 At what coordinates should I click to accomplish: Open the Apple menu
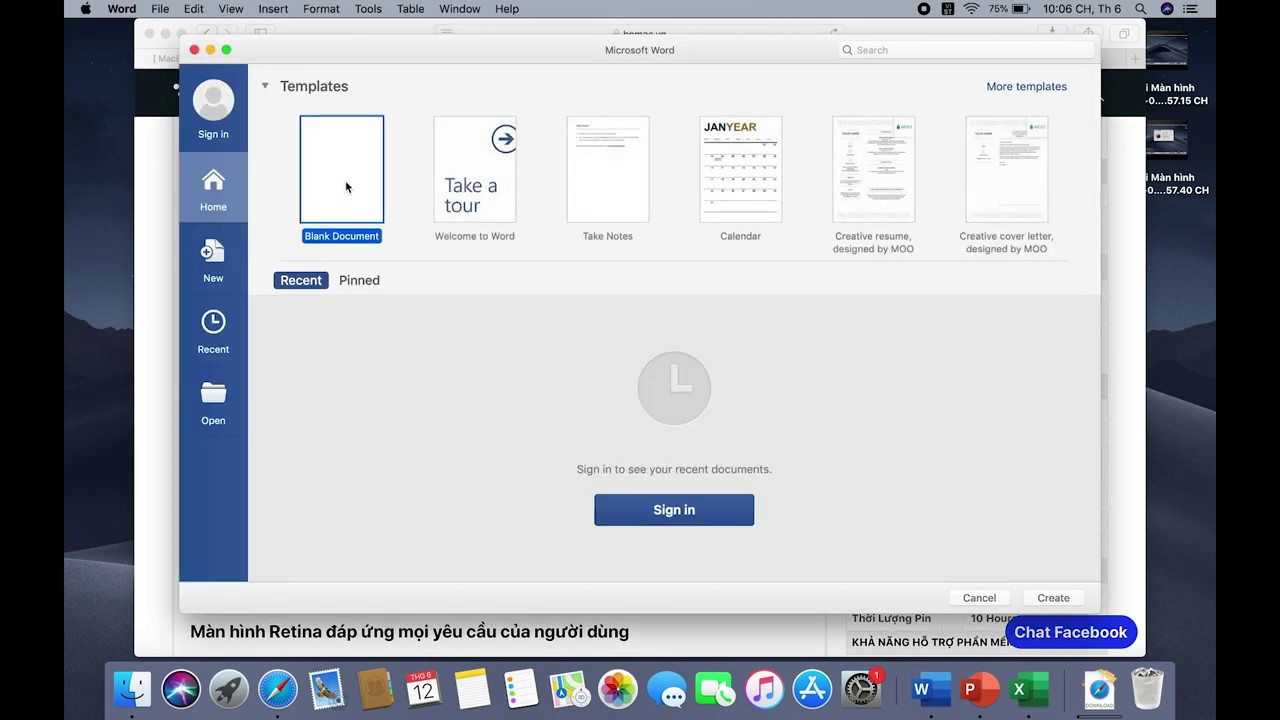click(85, 9)
